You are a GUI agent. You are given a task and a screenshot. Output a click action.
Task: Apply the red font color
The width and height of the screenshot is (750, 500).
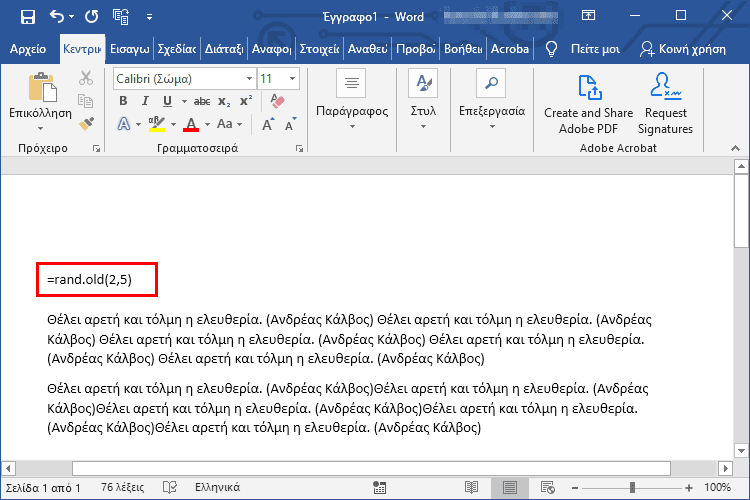pos(191,124)
